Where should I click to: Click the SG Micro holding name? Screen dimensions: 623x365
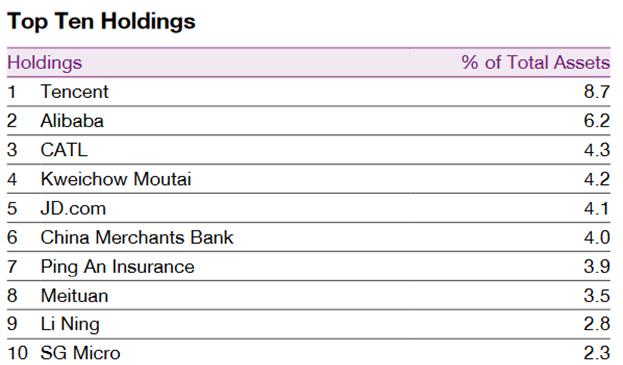point(80,353)
